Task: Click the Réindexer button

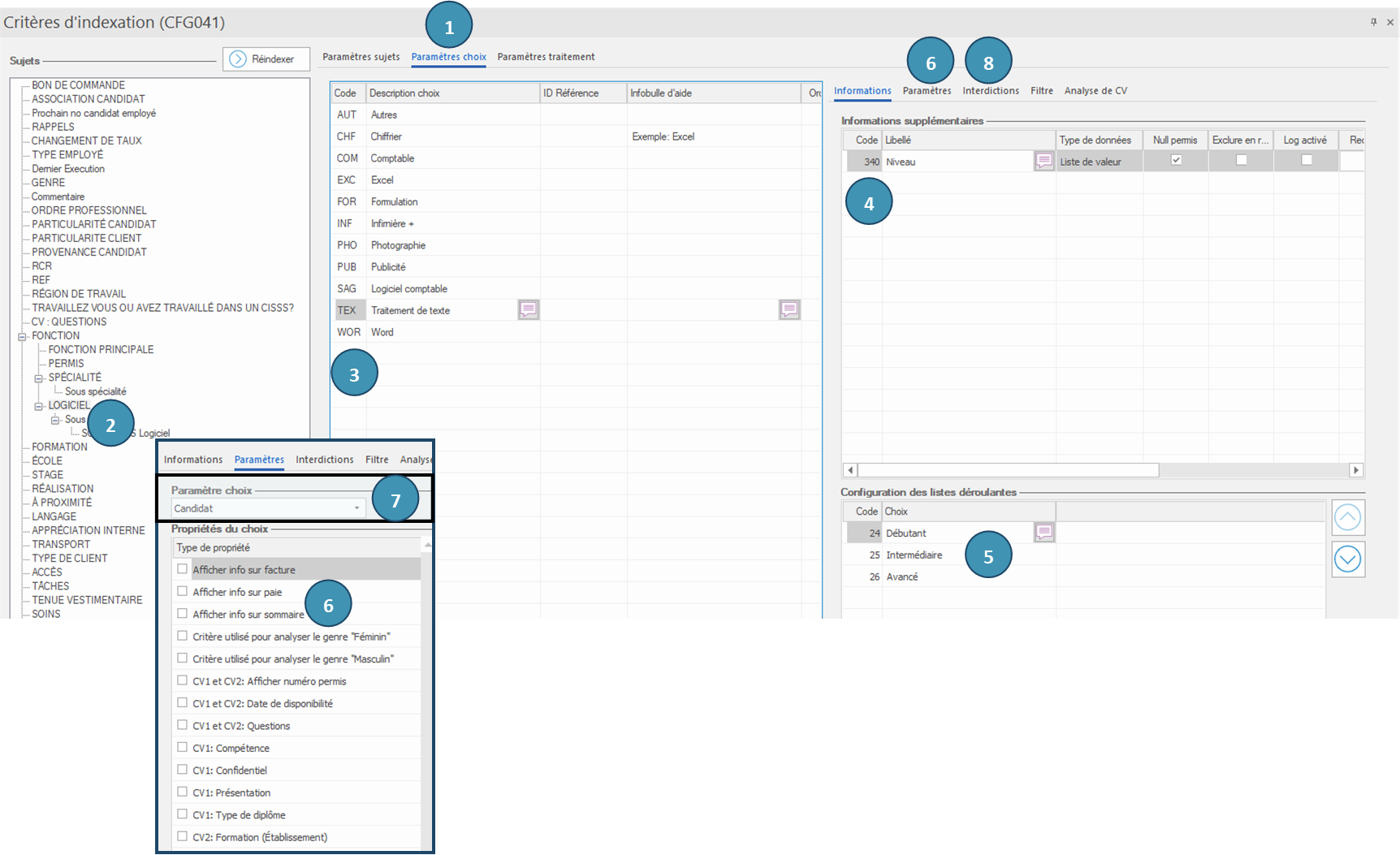Action: point(266,59)
